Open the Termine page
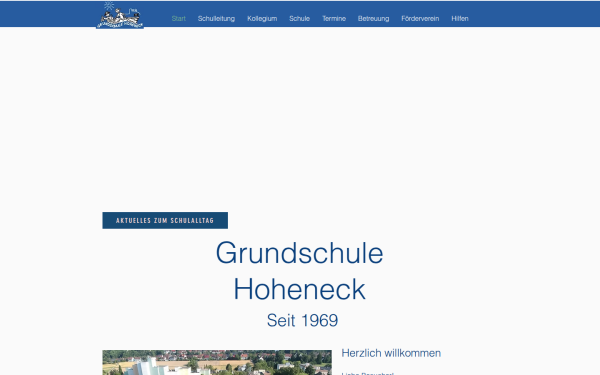600x375 pixels. coord(334,18)
